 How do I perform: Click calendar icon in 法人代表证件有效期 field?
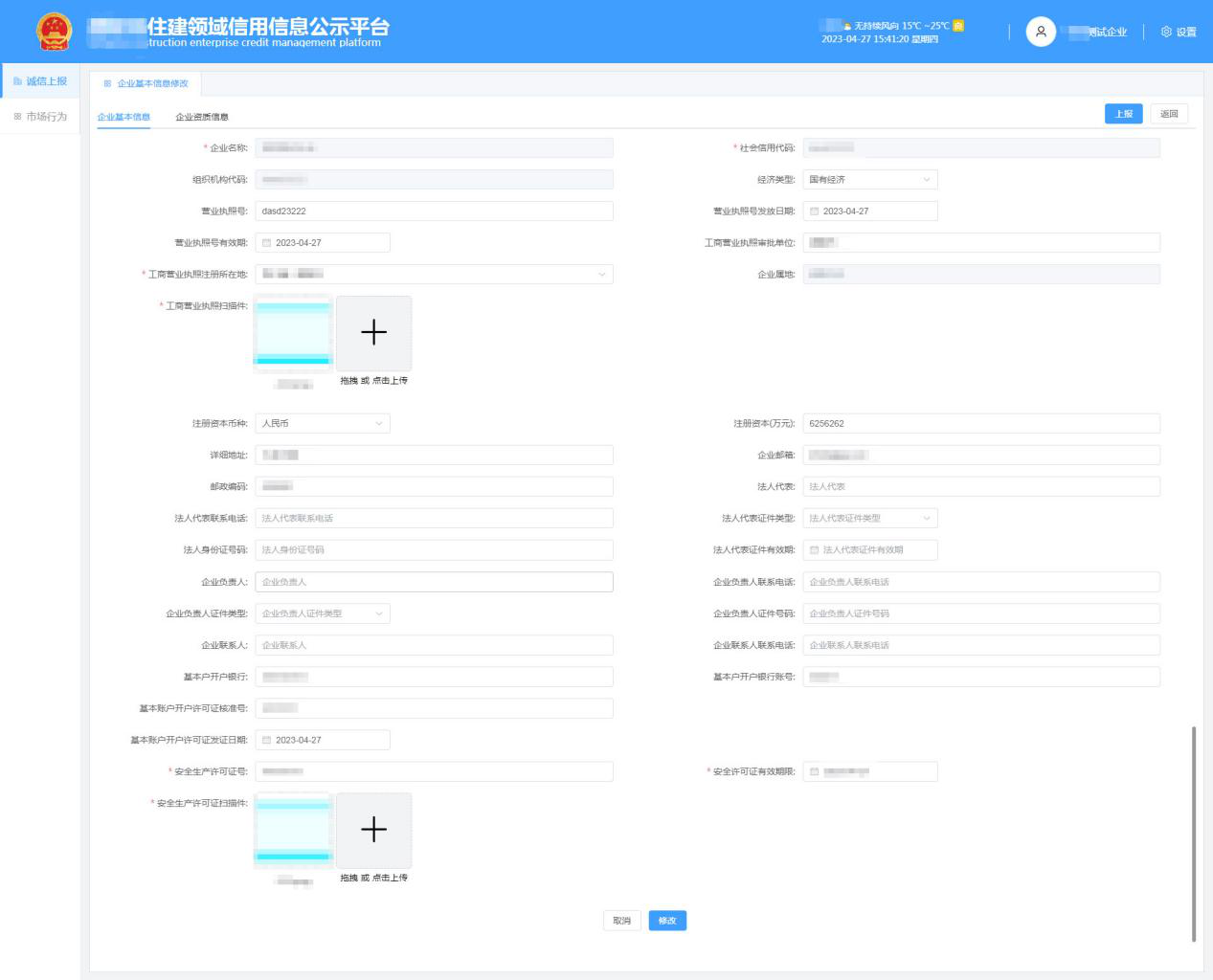(815, 550)
